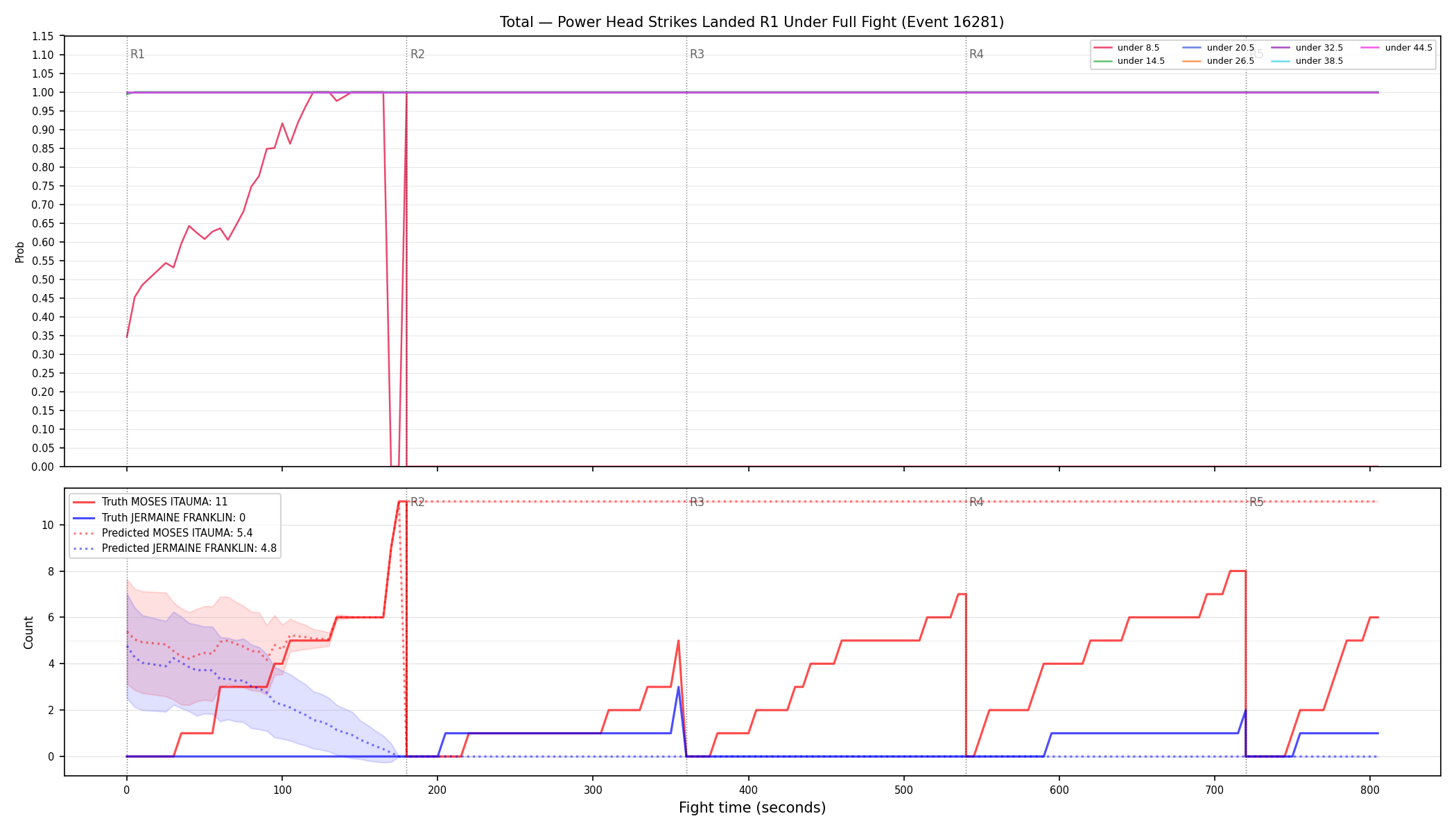Select the 'under 20.5' legend entry
The image size is (1456, 832).
1218,48
